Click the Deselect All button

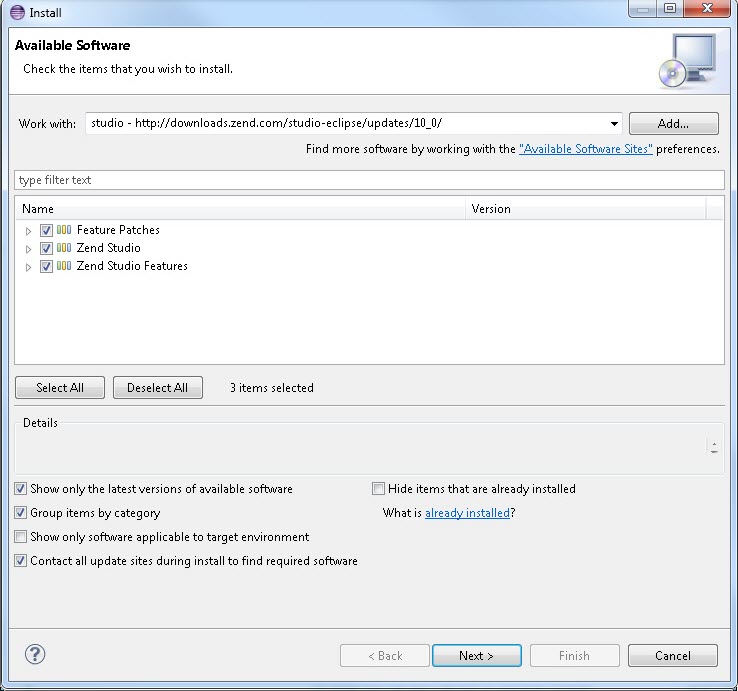(x=158, y=387)
